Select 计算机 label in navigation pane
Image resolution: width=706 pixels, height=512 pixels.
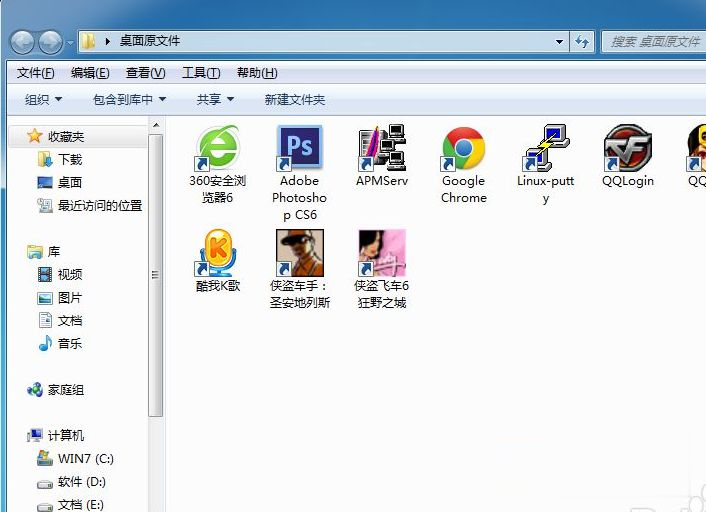[x=66, y=435]
